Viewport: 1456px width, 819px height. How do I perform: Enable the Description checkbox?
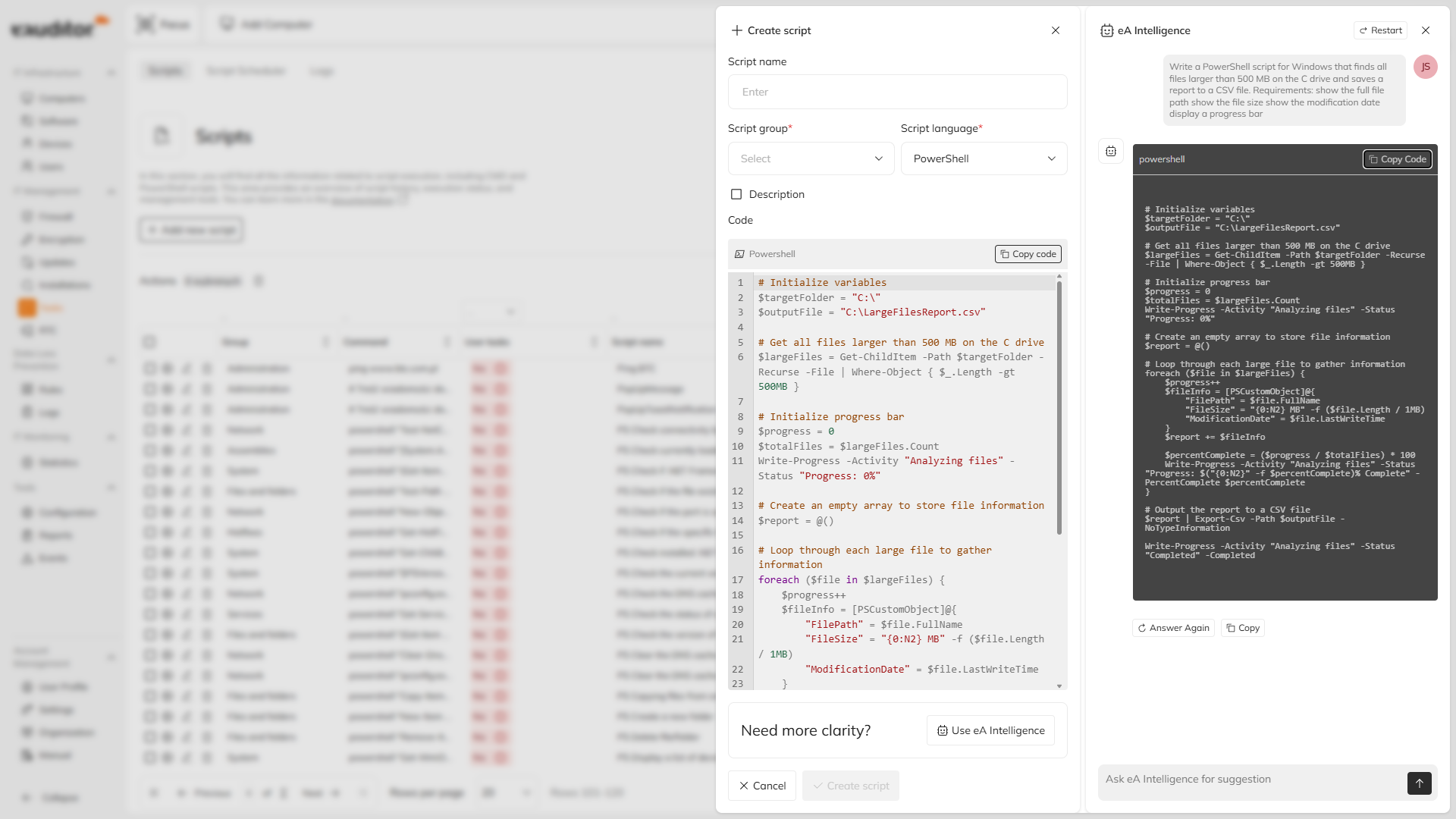tap(736, 194)
